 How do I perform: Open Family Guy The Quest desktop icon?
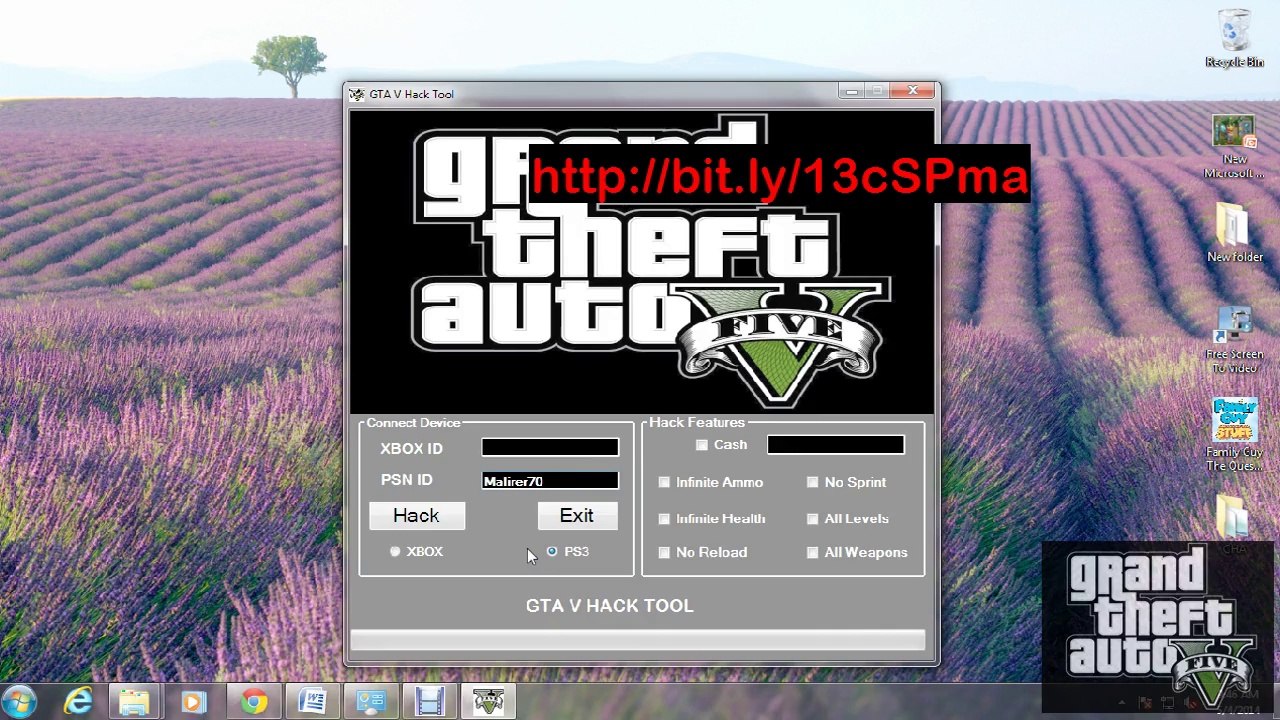coord(1234,435)
